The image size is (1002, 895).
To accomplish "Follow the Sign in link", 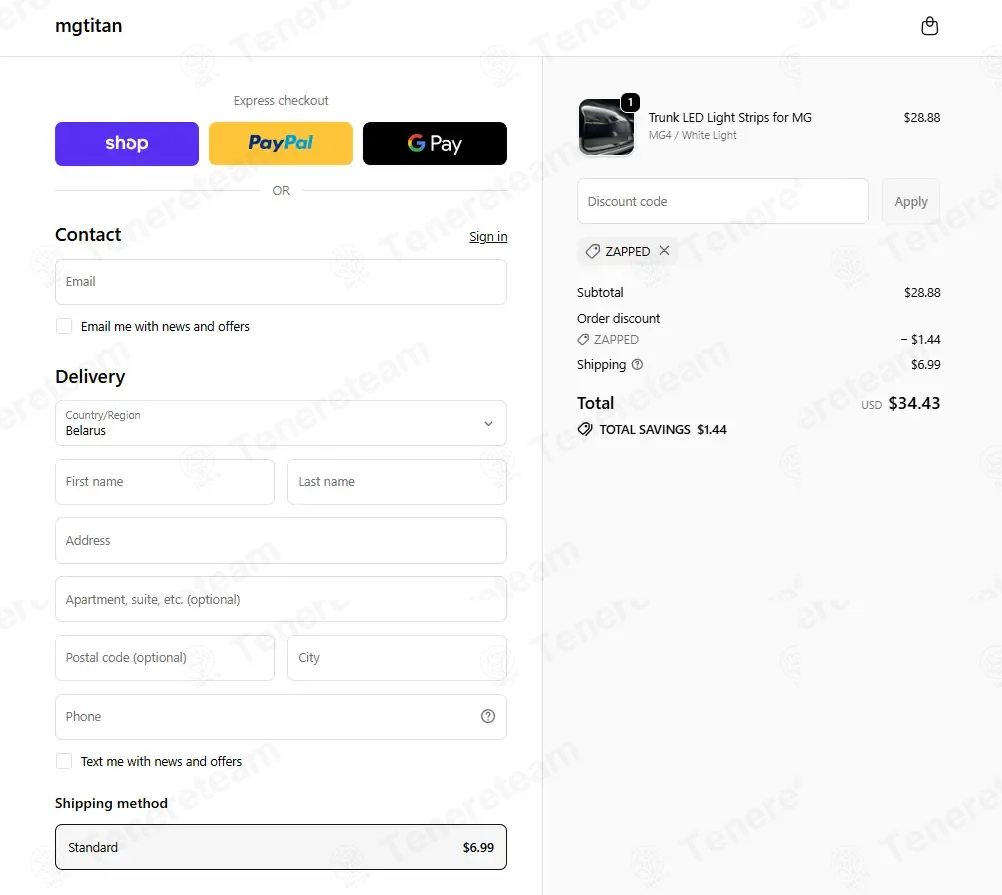I will [488, 236].
